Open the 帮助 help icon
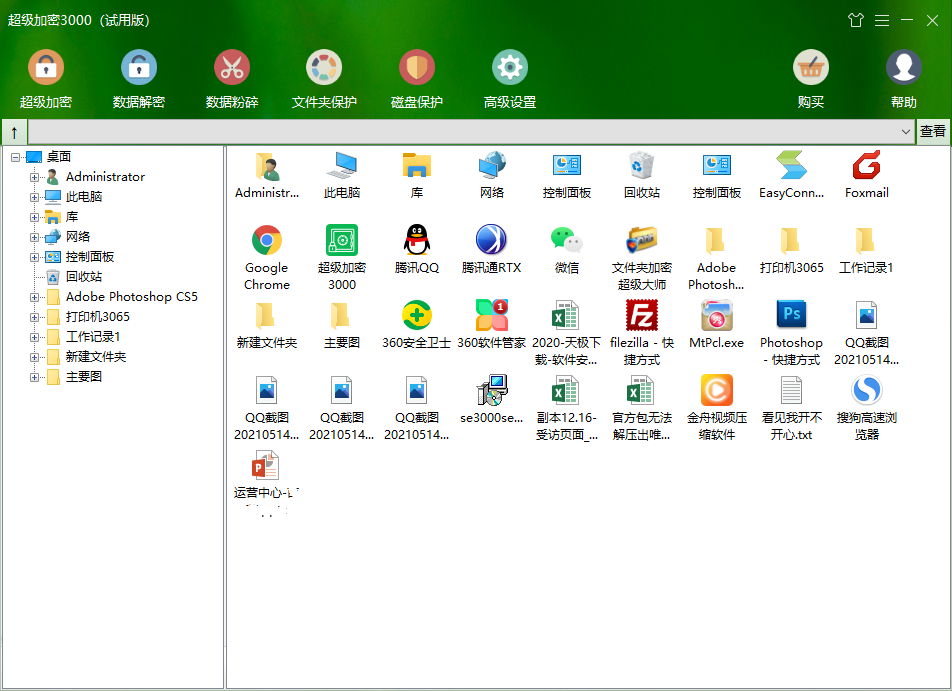952x691 pixels. coord(903,68)
